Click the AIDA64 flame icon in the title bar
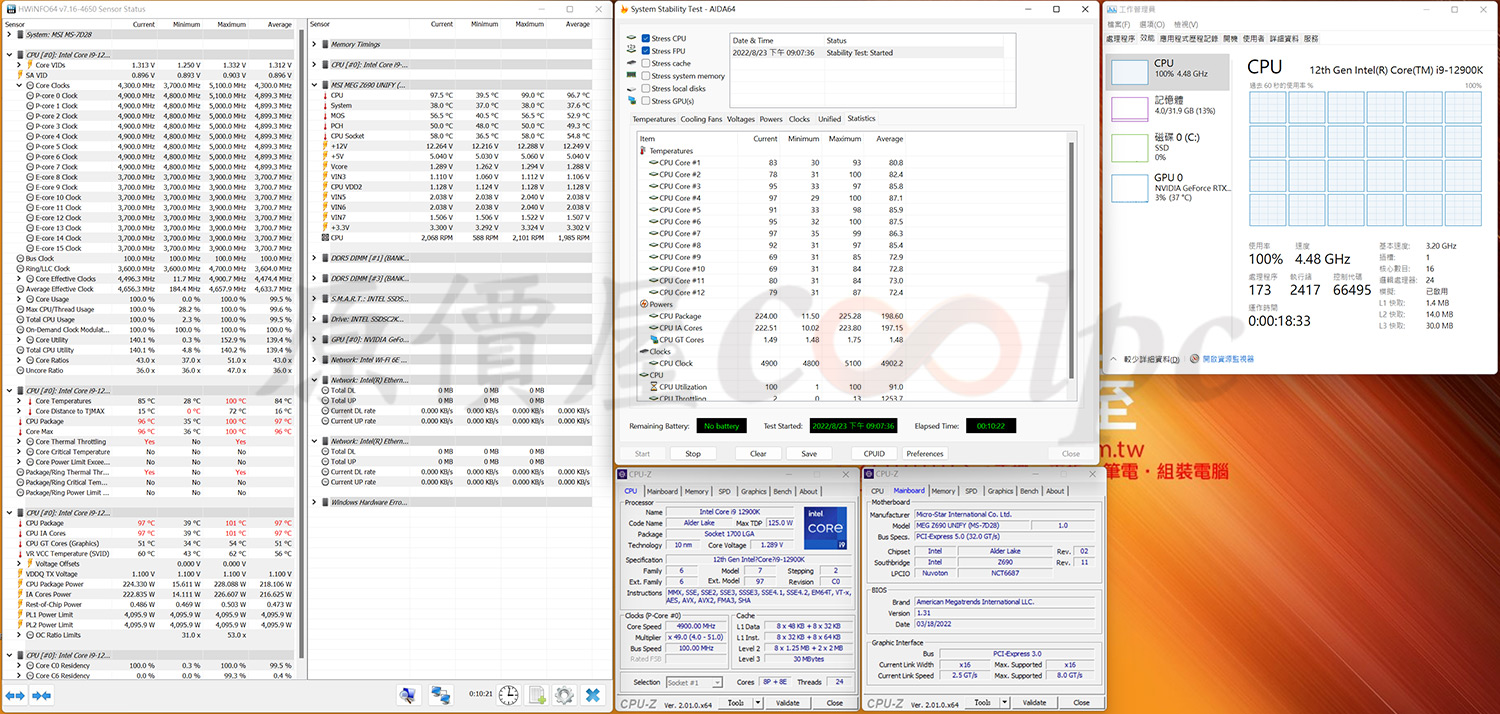 click(623, 9)
